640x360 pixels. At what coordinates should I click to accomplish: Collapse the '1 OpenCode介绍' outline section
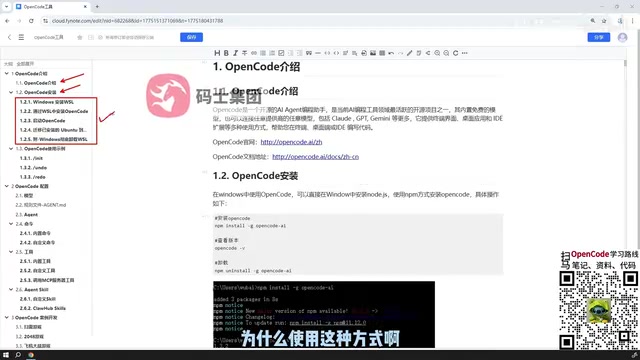click(7, 73)
